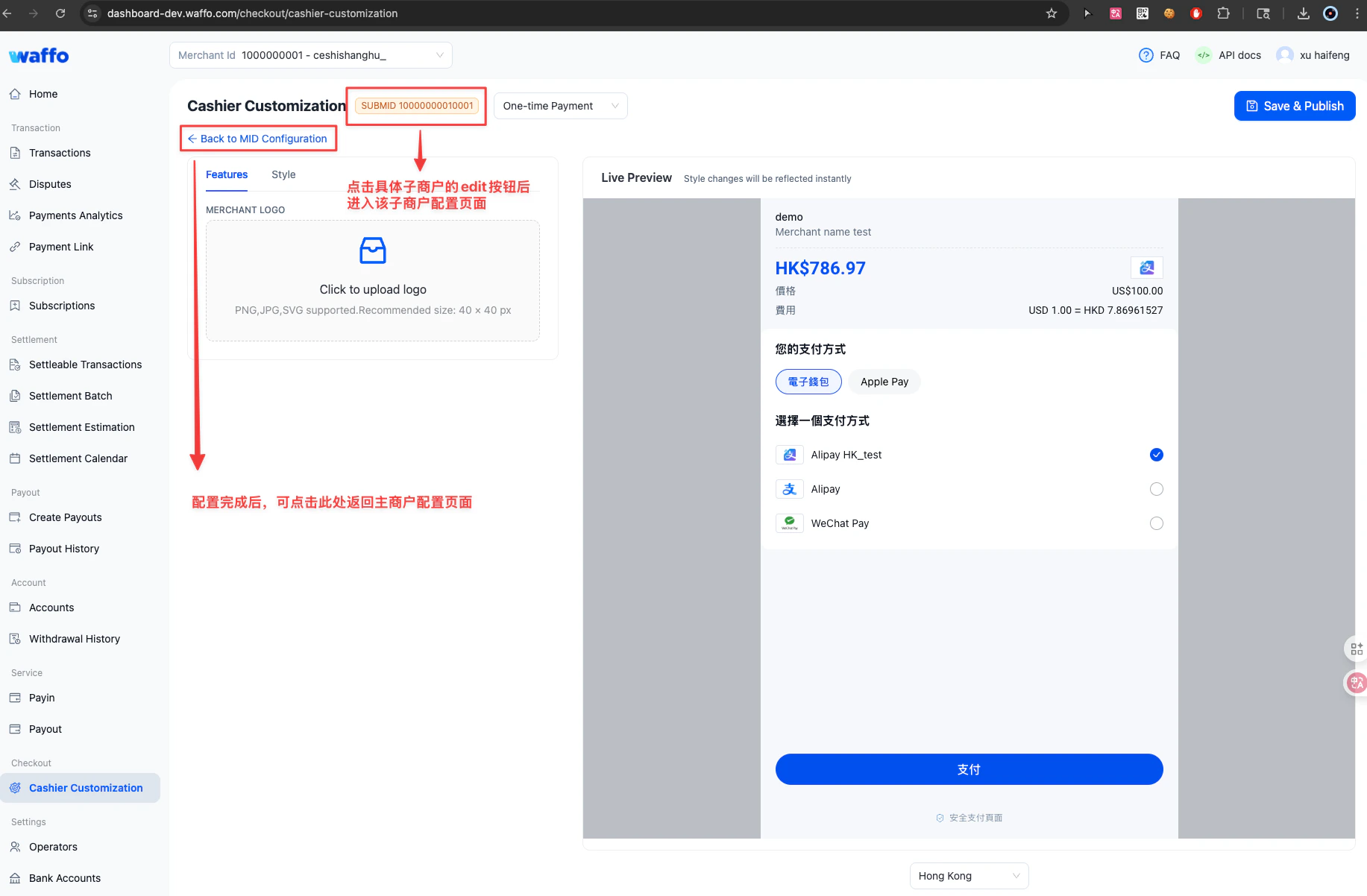Switch to the Style tab
Image resolution: width=1367 pixels, height=896 pixels.
283,174
